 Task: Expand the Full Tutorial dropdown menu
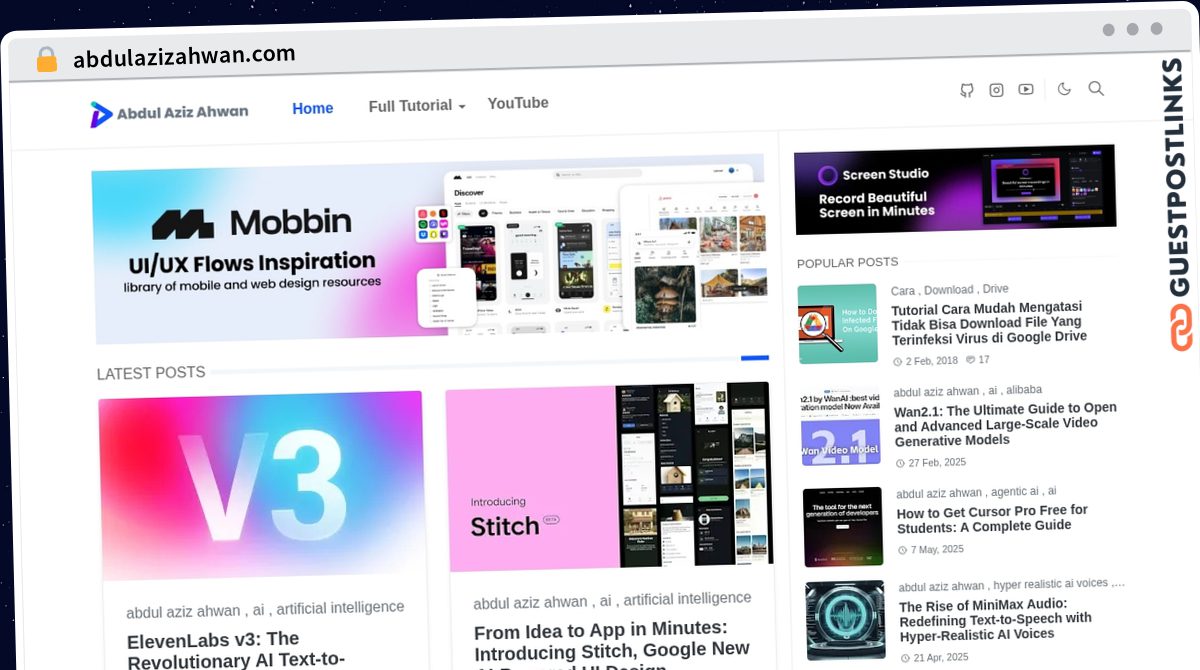[417, 106]
